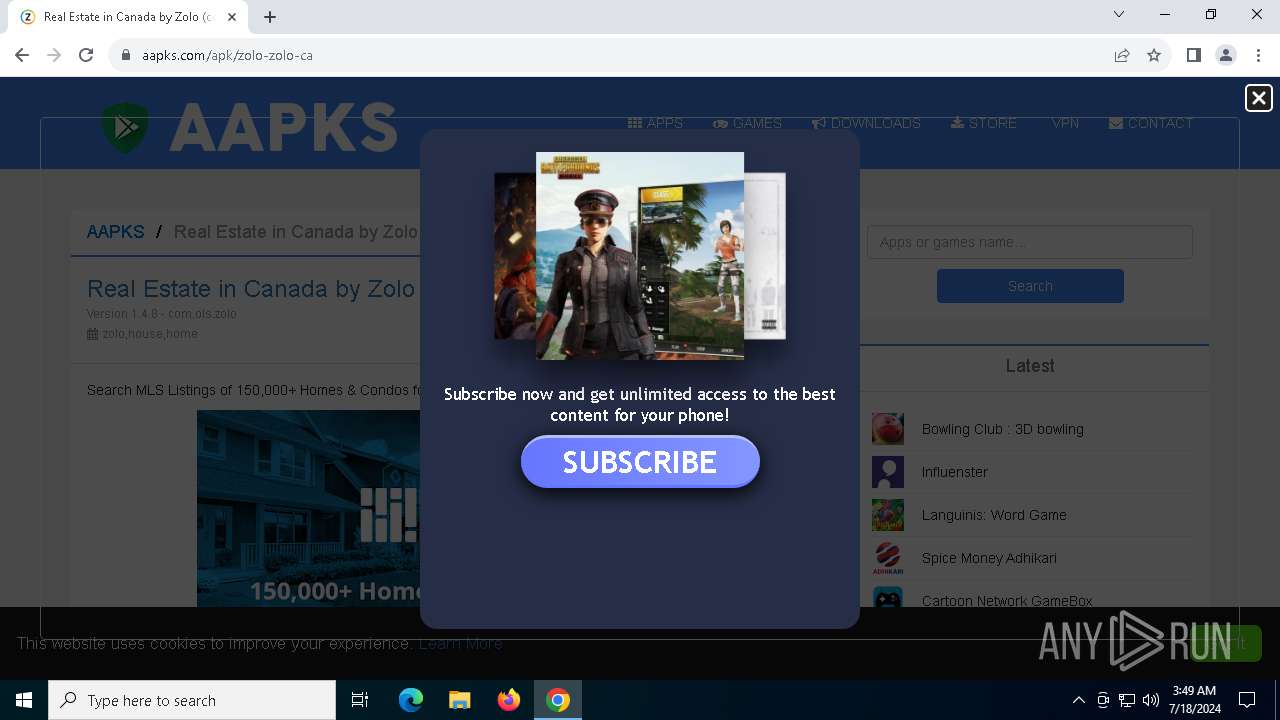The image size is (1280, 720).
Task: Bookmark this tab with star icon
Action: coord(1154,55)
